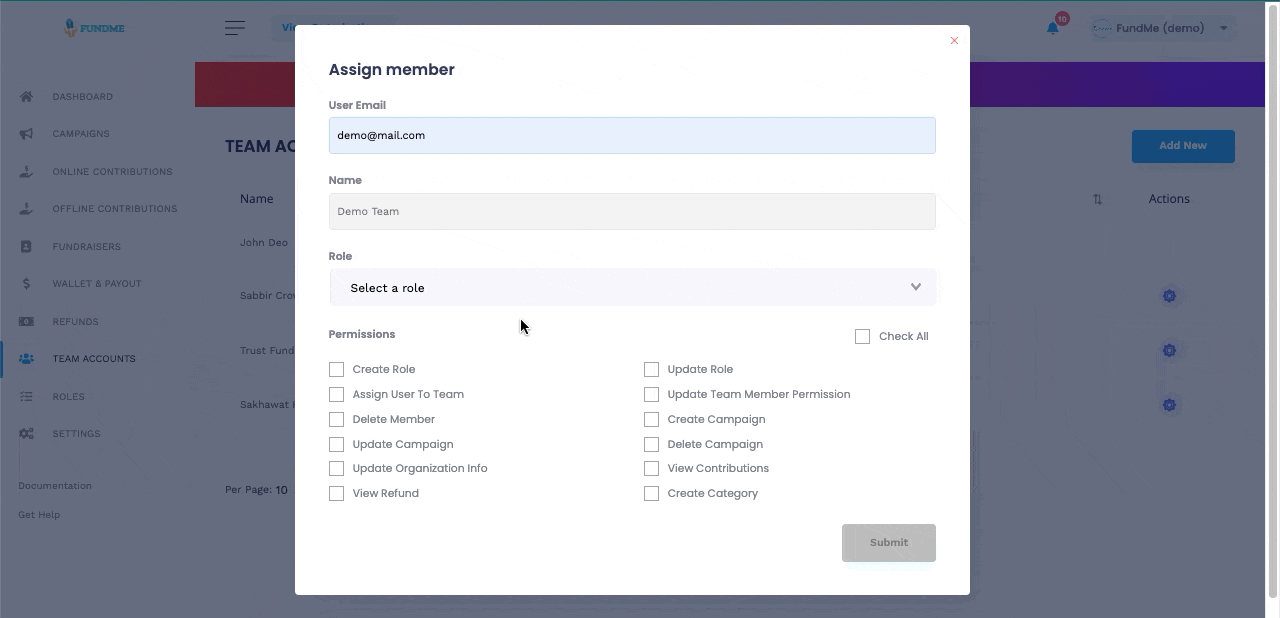The height and width of the screenshot is (618, 1280).
Task: Click the Offline Contributions sidebar icon
Action: point(27,209)
